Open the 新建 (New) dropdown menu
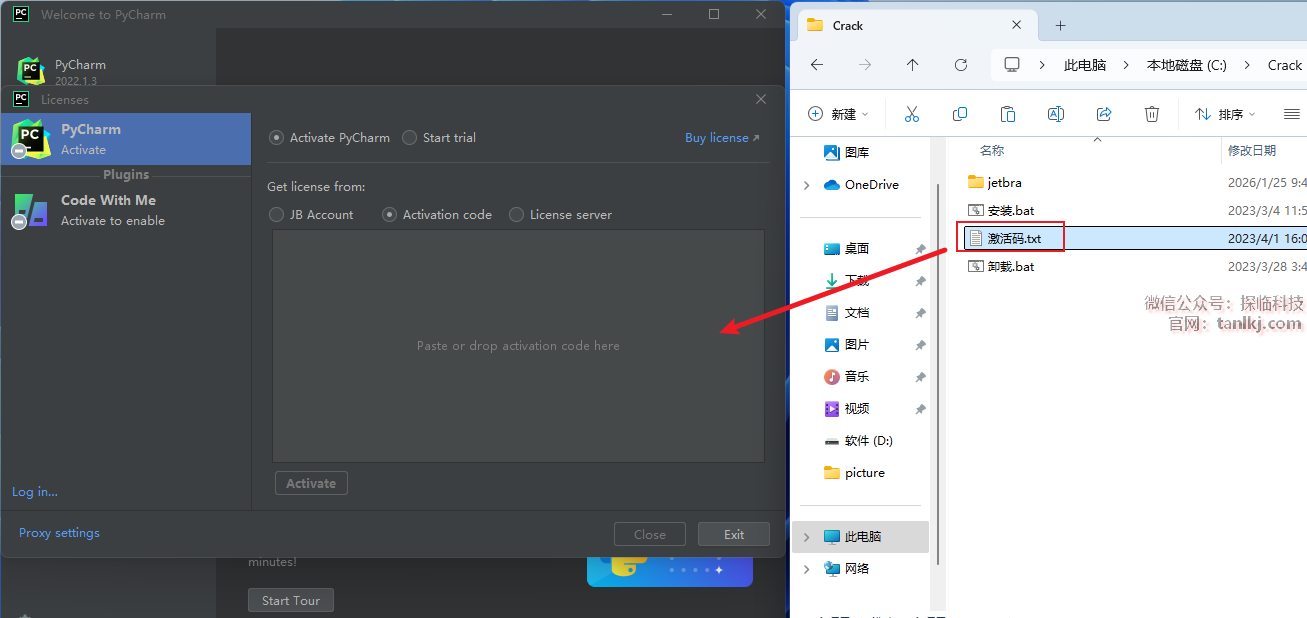Viewport: 1307px width, 618px height. pos(838,114)
